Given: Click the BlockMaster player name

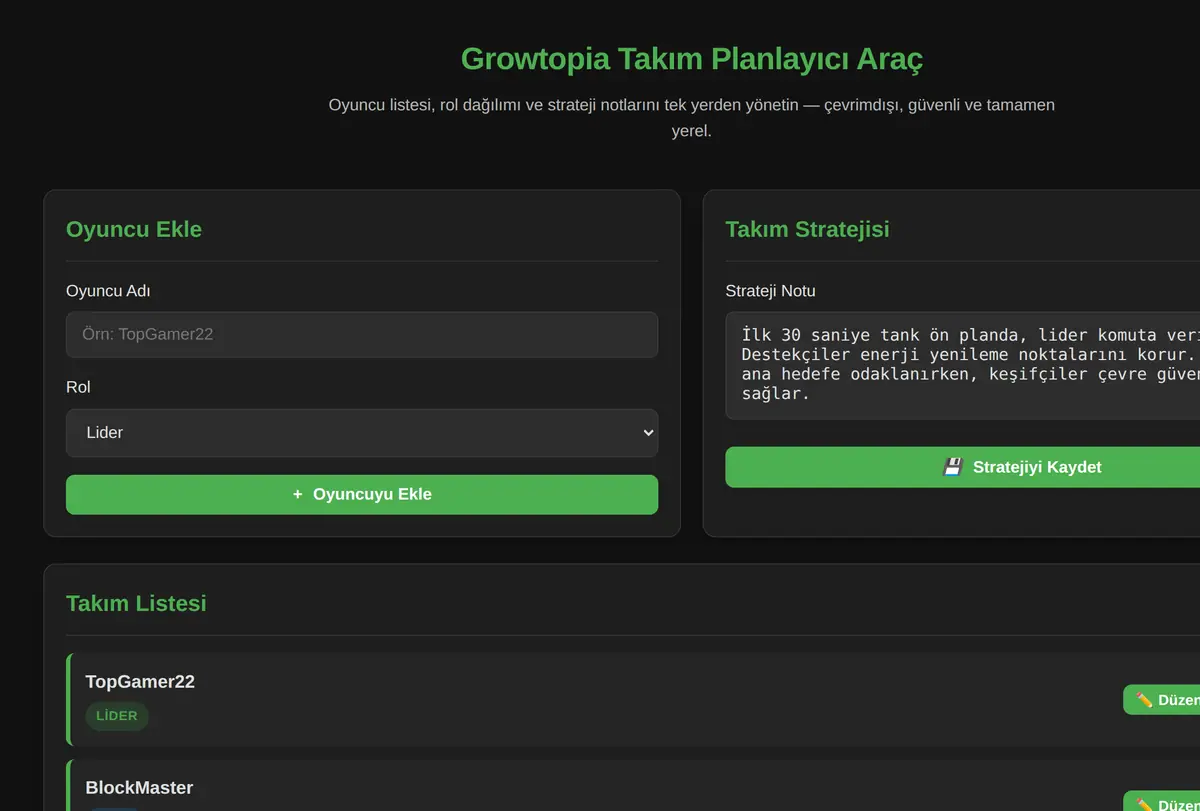Looking at the screenshot, I should click(139, 788).
